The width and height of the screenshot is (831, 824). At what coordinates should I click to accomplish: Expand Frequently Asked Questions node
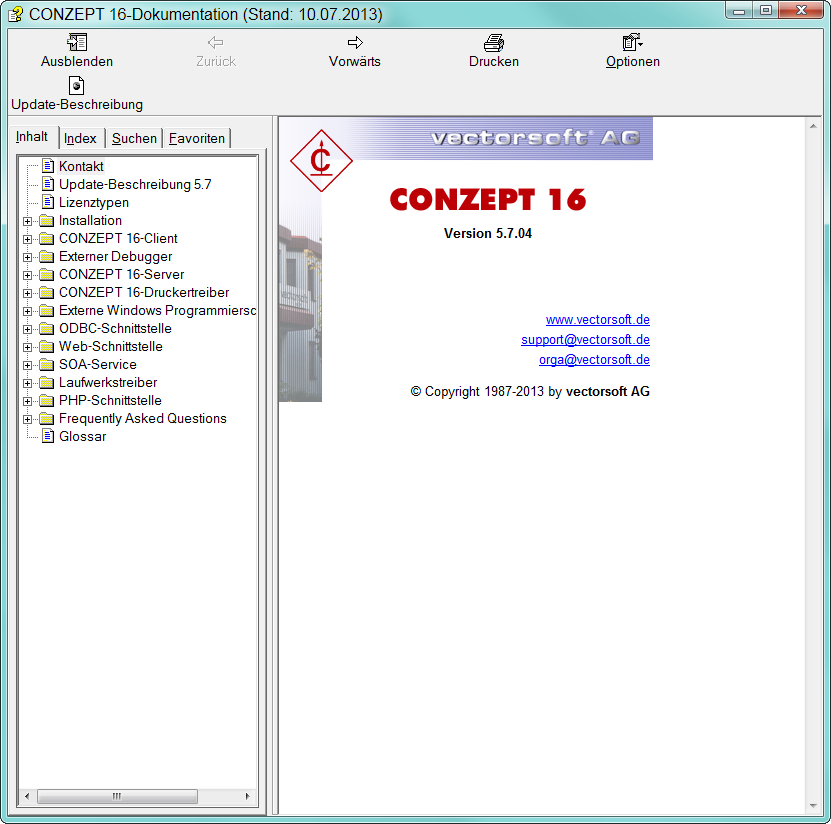(27, 419)
